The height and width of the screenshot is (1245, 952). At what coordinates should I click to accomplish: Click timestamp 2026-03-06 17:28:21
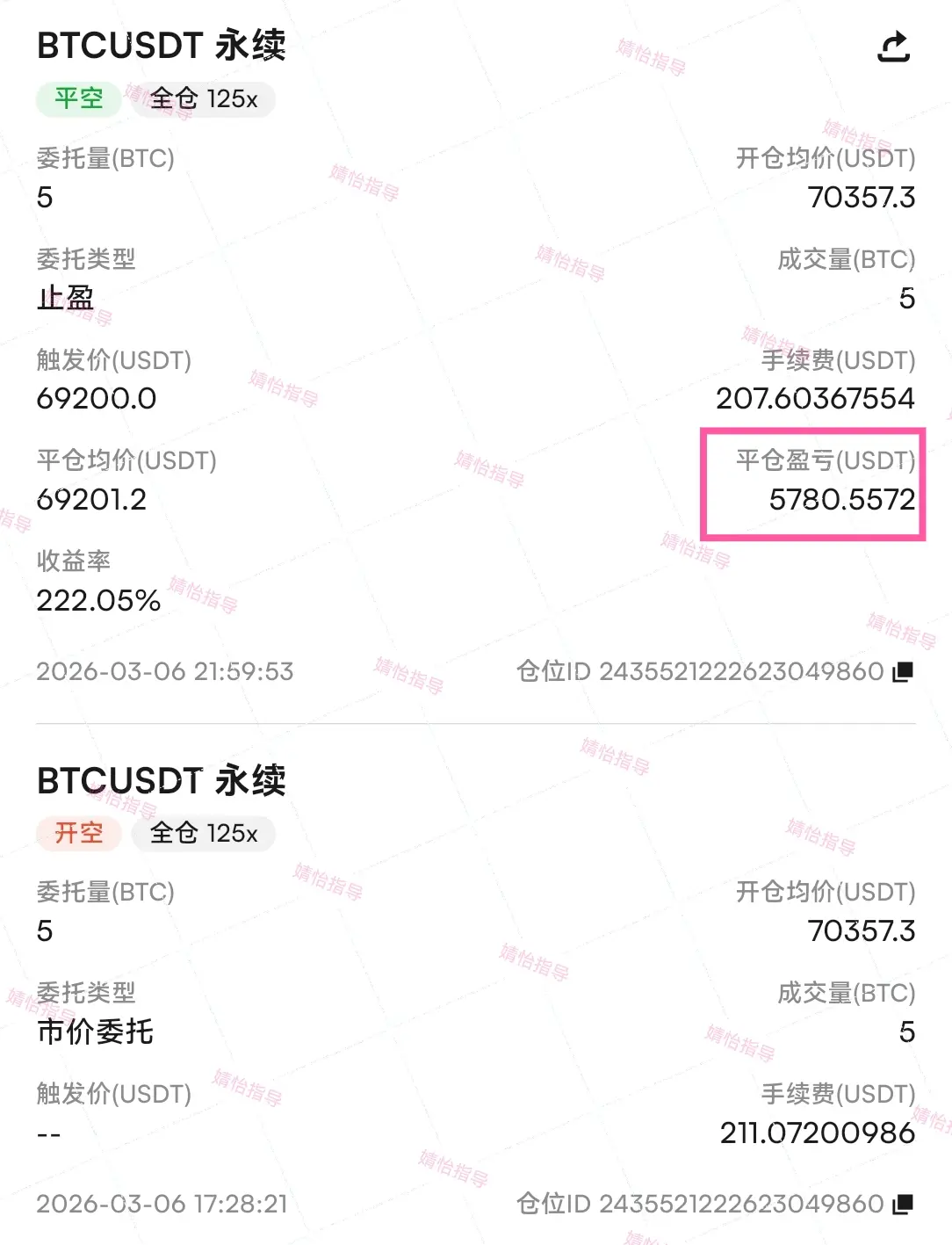162,1204
